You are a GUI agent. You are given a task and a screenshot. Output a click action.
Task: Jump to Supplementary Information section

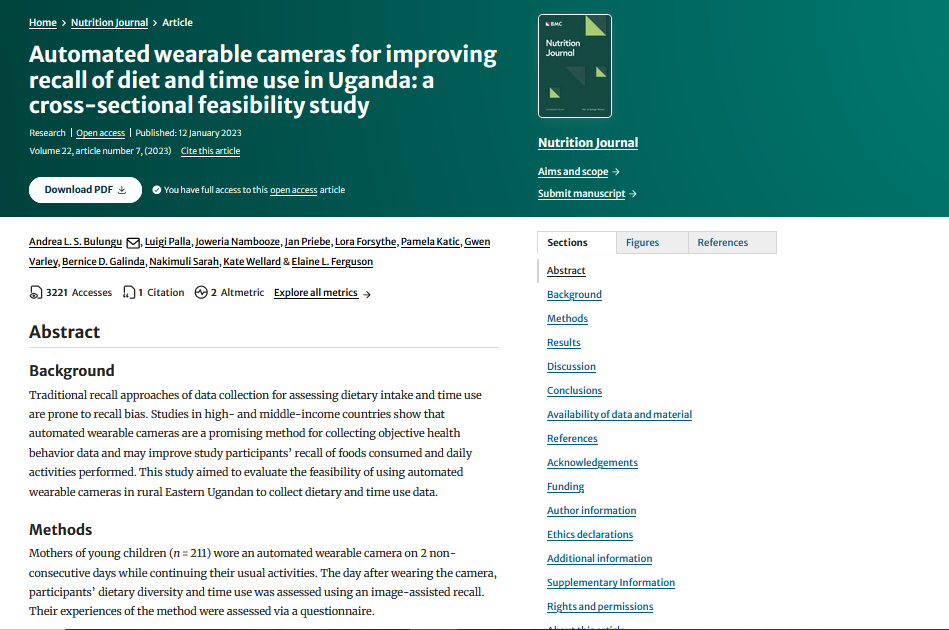610,582
